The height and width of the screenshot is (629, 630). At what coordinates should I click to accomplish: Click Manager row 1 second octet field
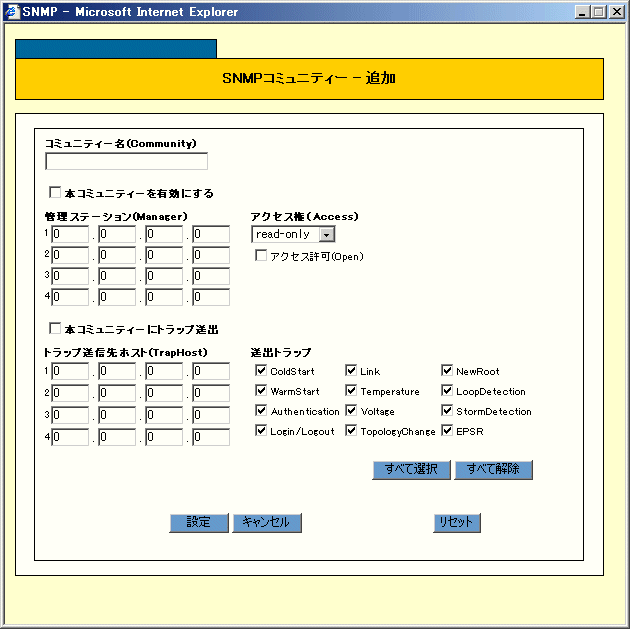pyautogui.click(x=117, y=234)
